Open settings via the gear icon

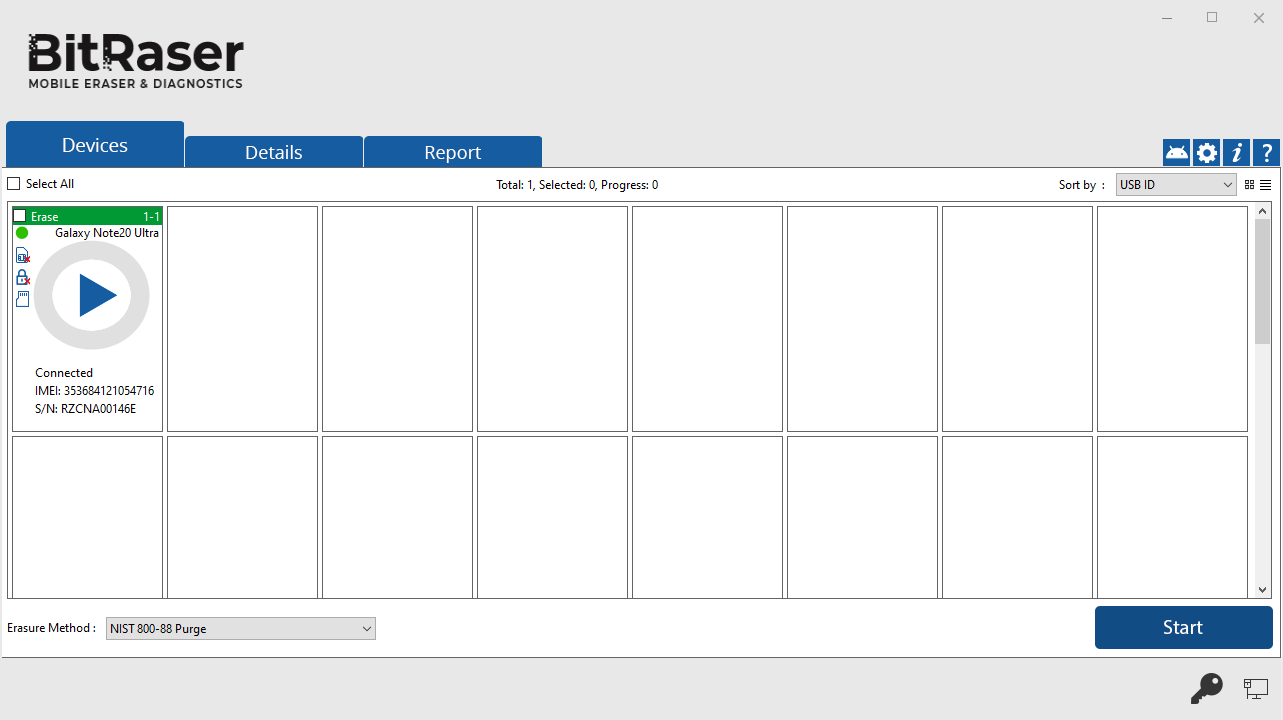[1207, 152]
